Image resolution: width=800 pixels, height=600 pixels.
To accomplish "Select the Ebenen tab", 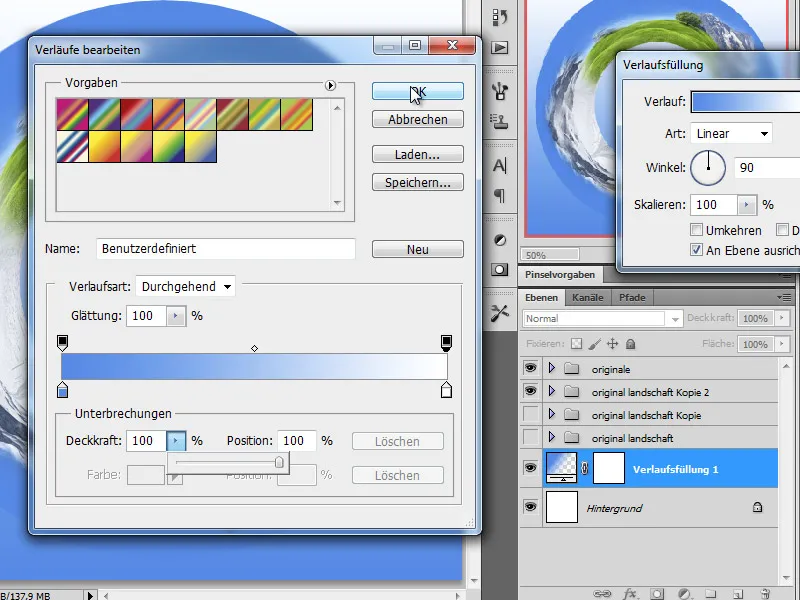I will pos(541,297).
